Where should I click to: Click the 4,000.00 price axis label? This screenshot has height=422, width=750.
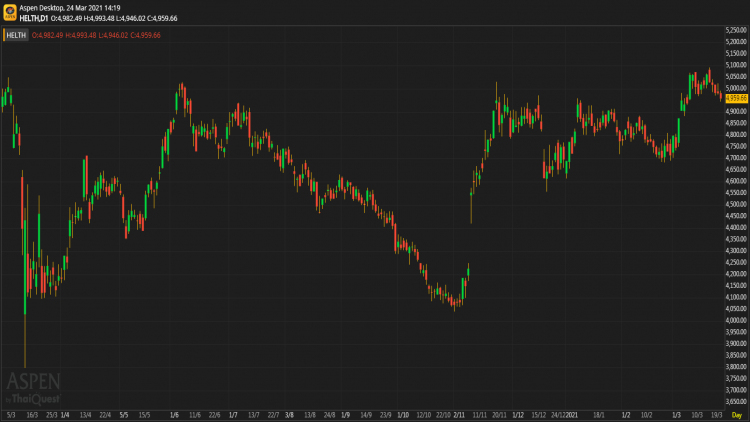[x=736, y=321]
